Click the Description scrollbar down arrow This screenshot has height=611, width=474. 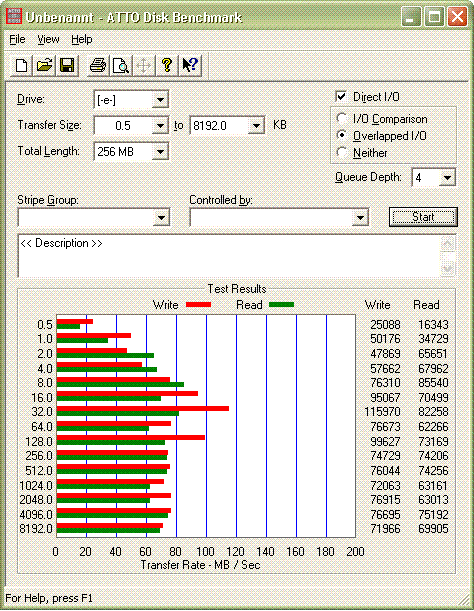tap(447, 268)
